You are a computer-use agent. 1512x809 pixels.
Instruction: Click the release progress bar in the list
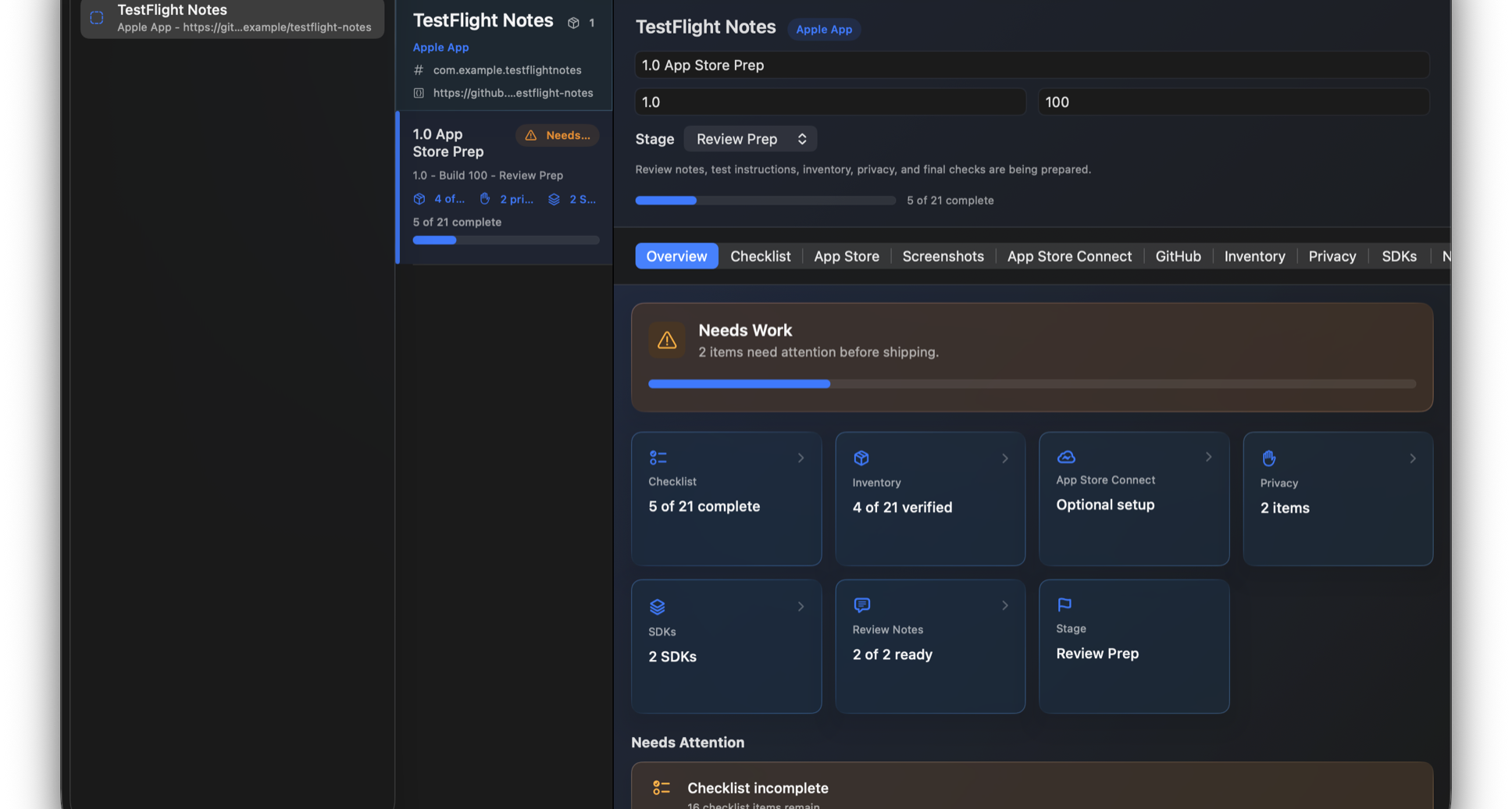[x=506, y=241]
